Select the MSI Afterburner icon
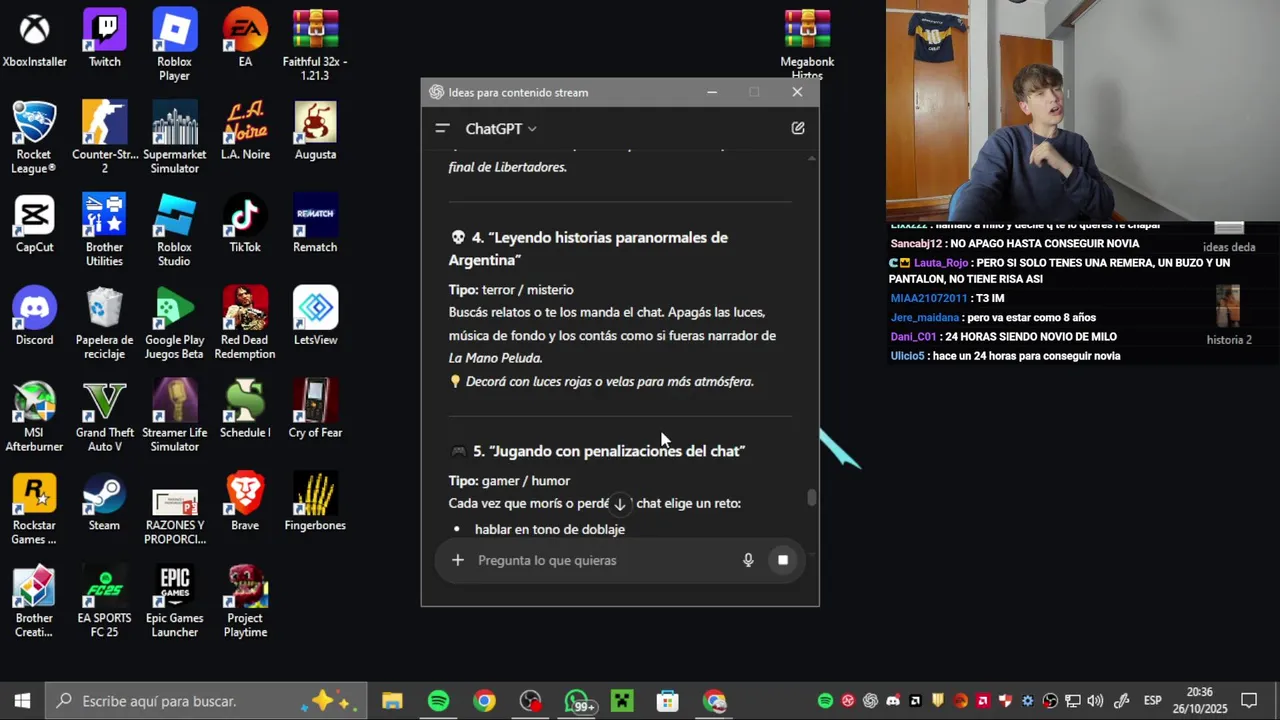The width and height of the screenshot is (1280, 720). (x=34, y=416)
